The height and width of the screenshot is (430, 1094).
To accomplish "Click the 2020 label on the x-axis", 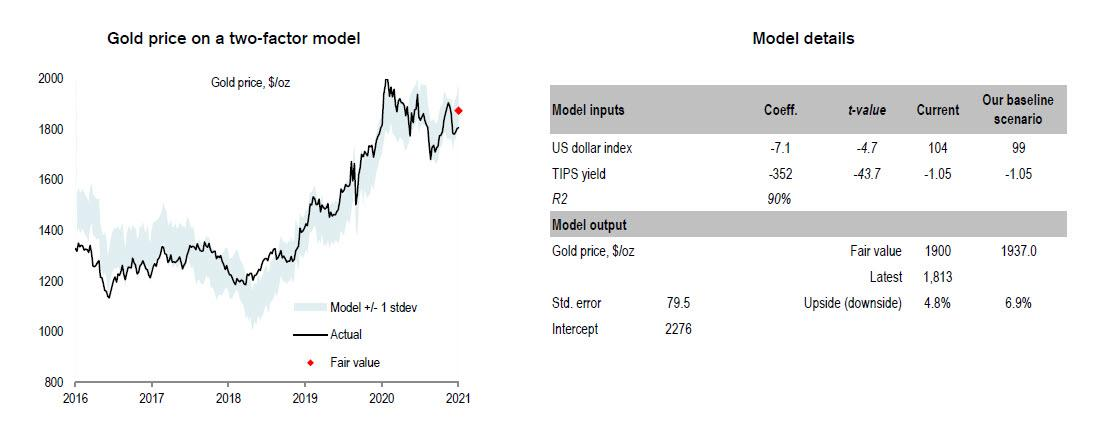I will coord(382,397).
